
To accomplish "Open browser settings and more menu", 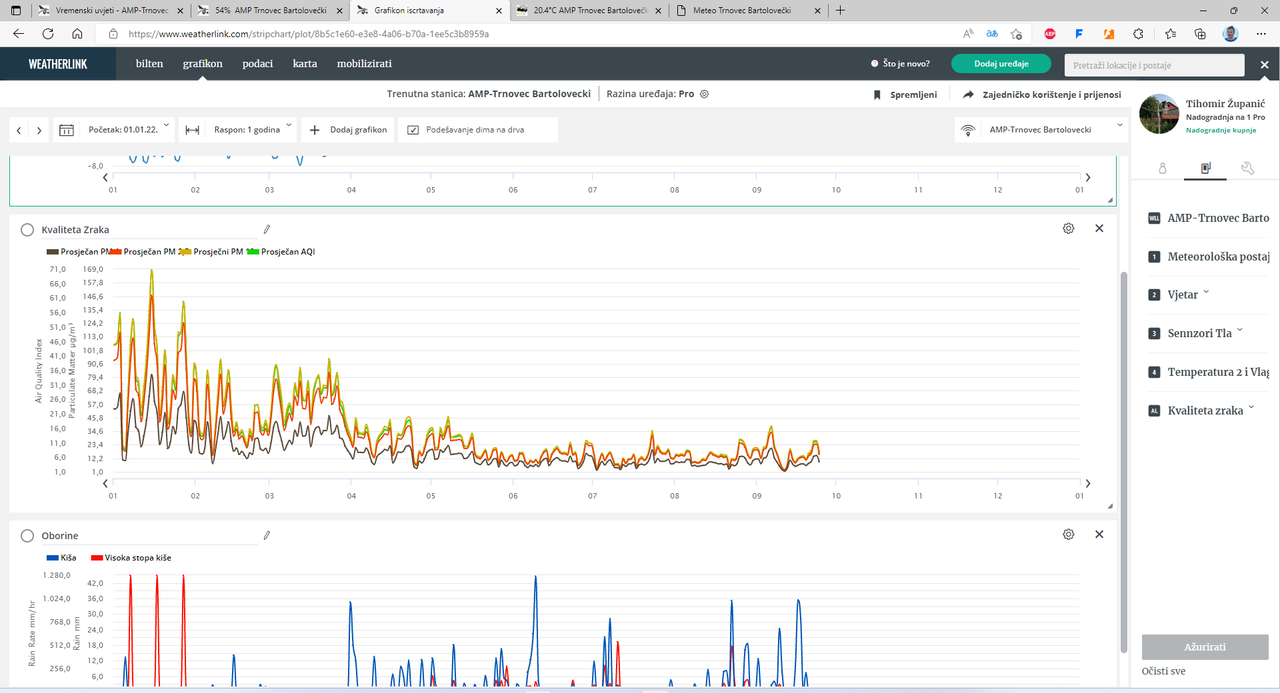I will 1261,33.
